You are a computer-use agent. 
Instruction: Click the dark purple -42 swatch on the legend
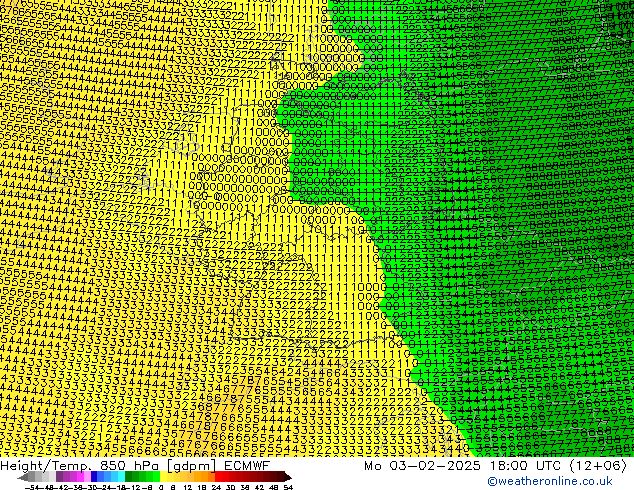(59, 476)
